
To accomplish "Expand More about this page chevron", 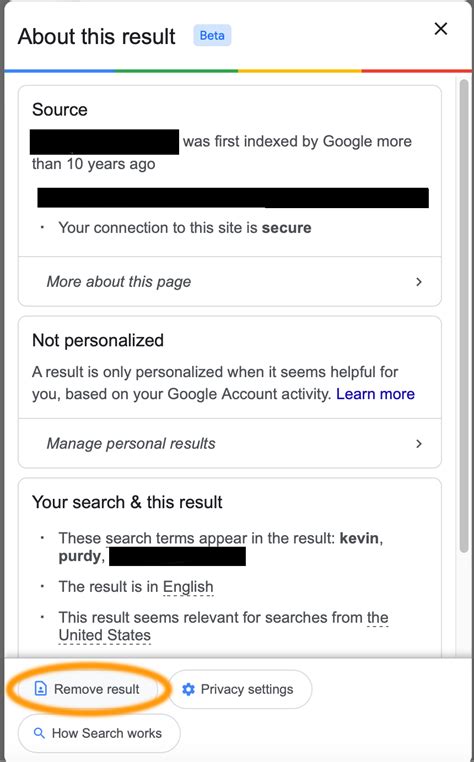I will [419, 282].
